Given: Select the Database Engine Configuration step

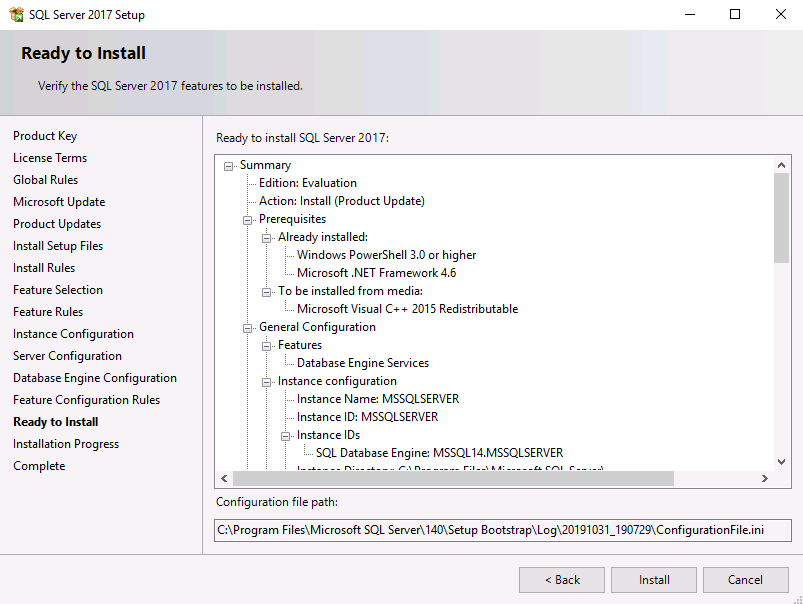Looking at the screenshot, I should tap(95, 378).
